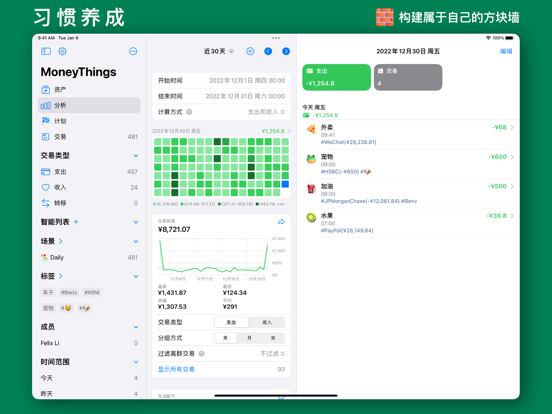
Task: Select 分析 in sidebar
Action: (x=89, y=105)
